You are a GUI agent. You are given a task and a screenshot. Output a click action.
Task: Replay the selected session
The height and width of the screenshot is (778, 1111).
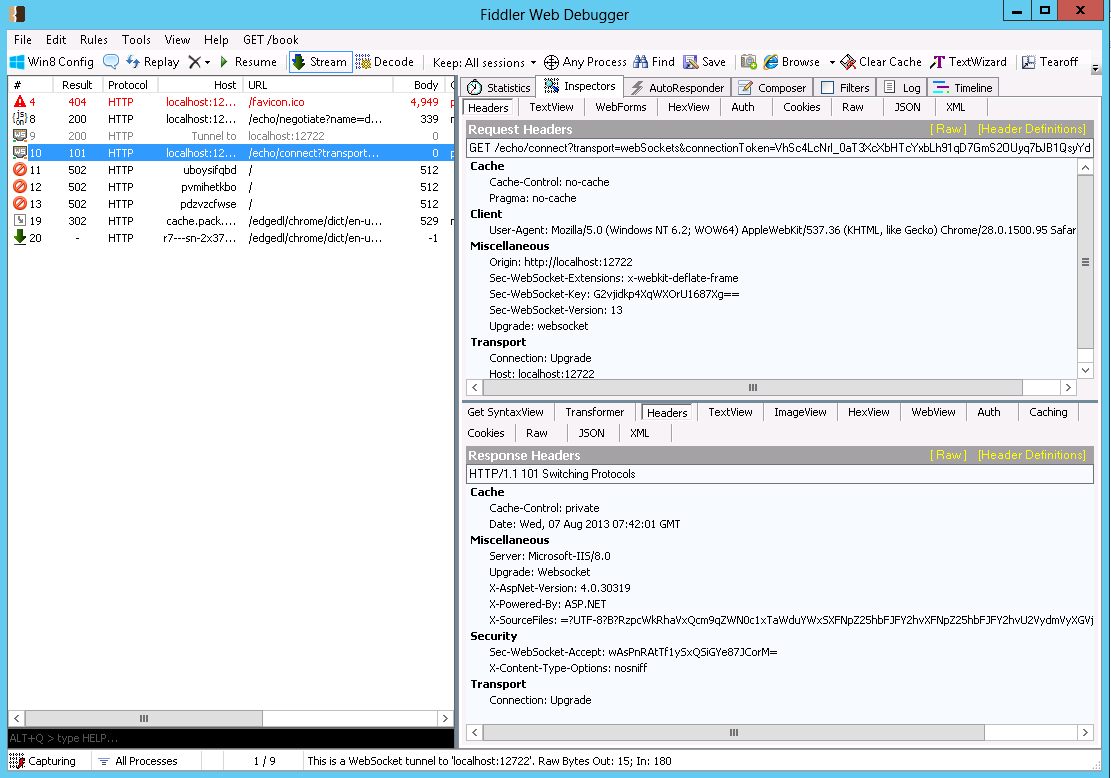pos(152,62)
